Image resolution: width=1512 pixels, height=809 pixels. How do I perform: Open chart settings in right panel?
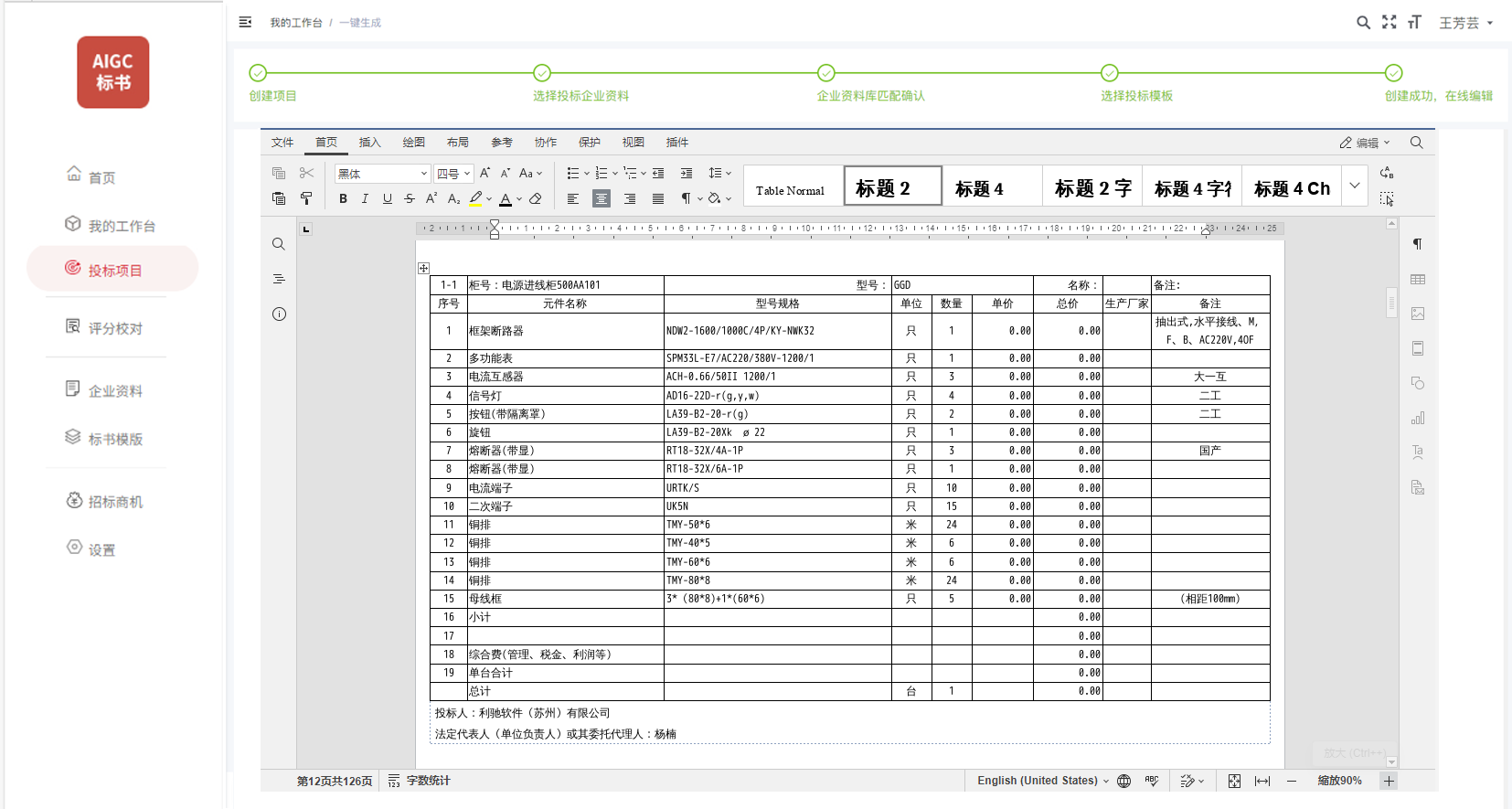1418,418
